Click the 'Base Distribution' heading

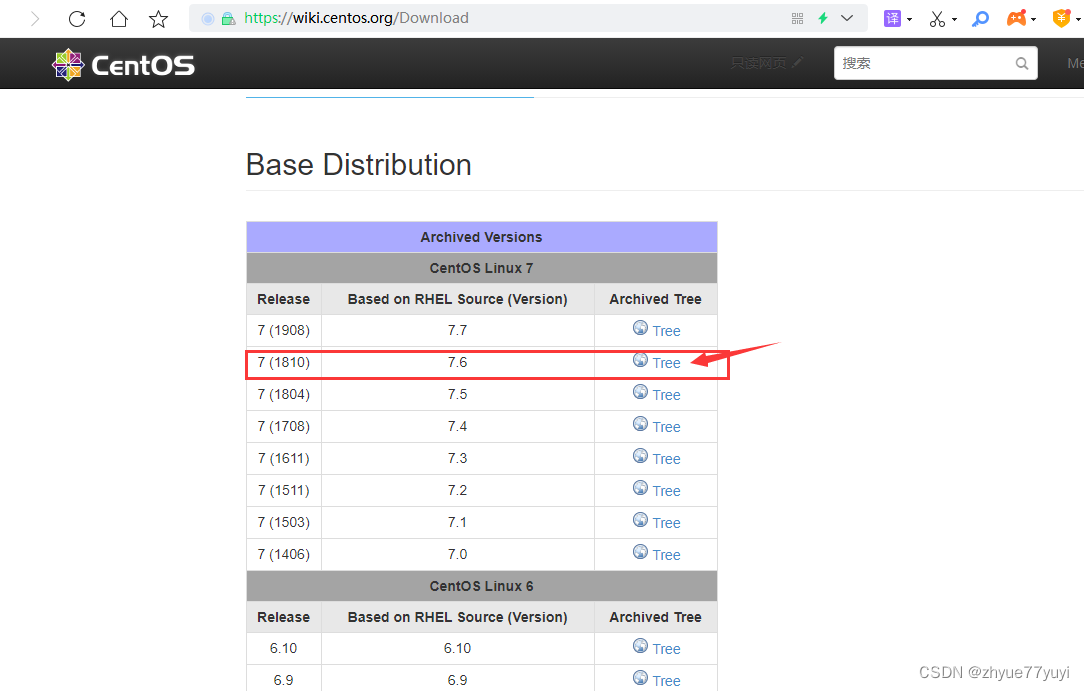(x=359, y=165)
